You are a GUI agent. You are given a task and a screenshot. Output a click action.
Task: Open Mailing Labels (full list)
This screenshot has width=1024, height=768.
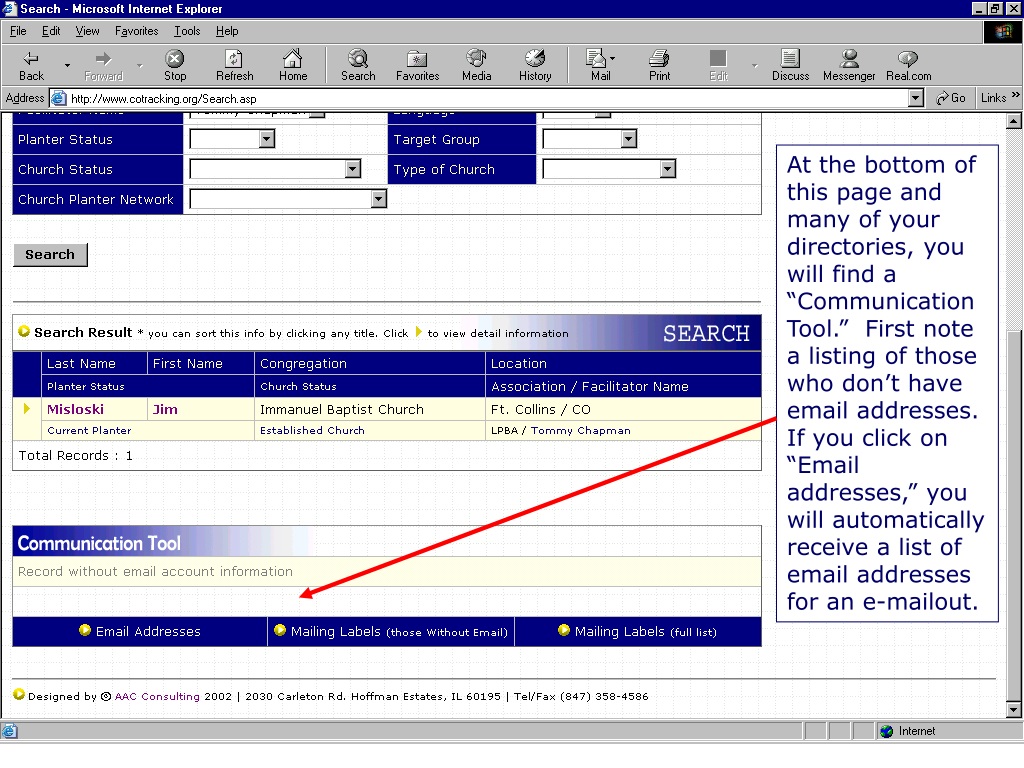[645, 631]
